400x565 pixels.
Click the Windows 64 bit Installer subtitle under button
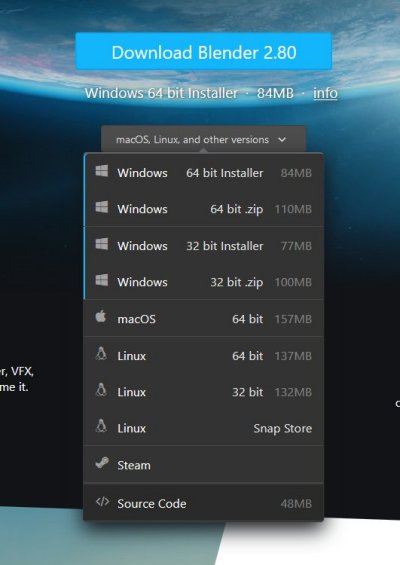(161, 93)
